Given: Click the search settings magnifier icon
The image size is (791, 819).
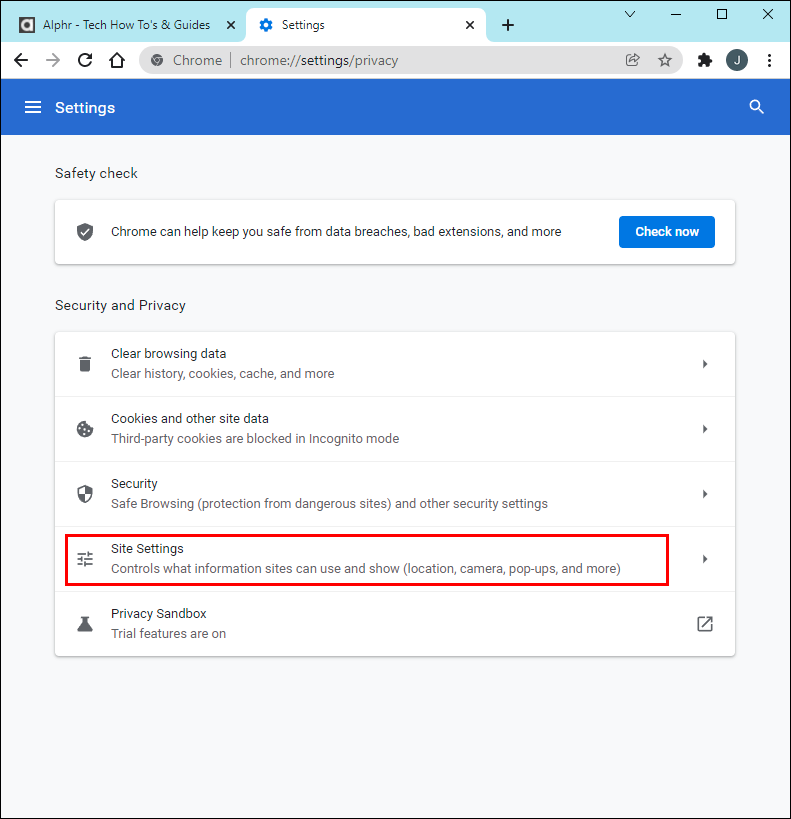Looking at the screenshot, I should [756, 107].
